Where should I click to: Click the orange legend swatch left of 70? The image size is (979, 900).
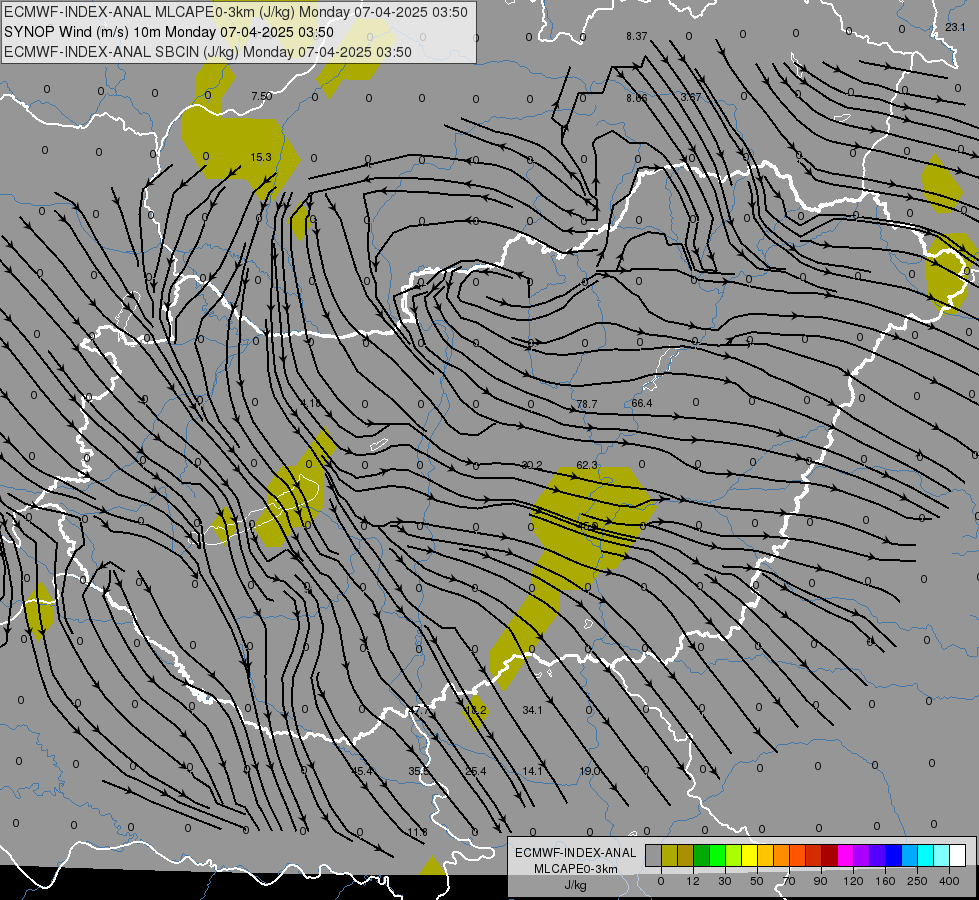(782, 855)
